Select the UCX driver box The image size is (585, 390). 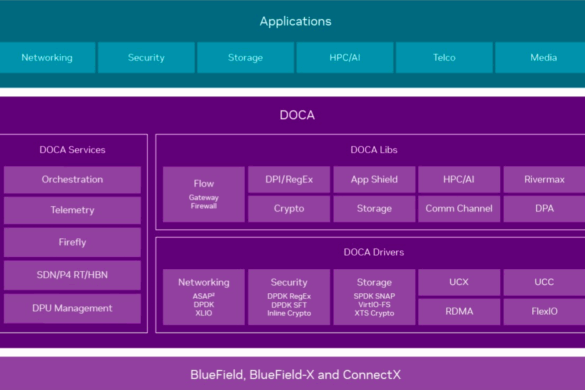point(459,283)
